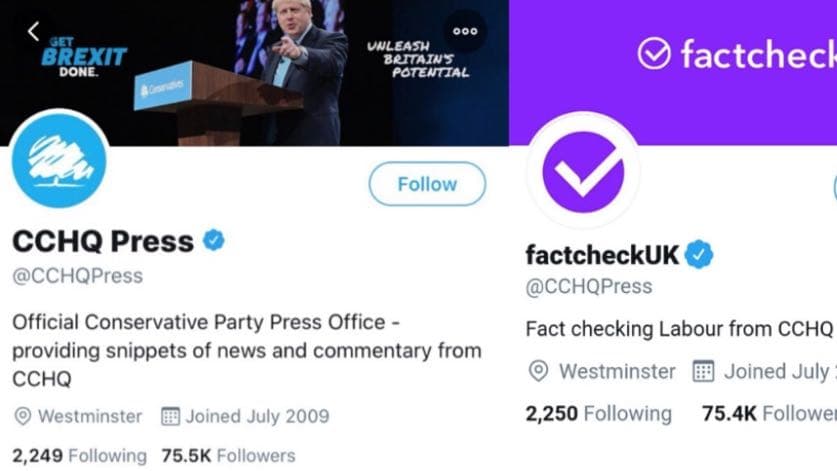Click location pin on factcheckUK profile

coord(538,371)
